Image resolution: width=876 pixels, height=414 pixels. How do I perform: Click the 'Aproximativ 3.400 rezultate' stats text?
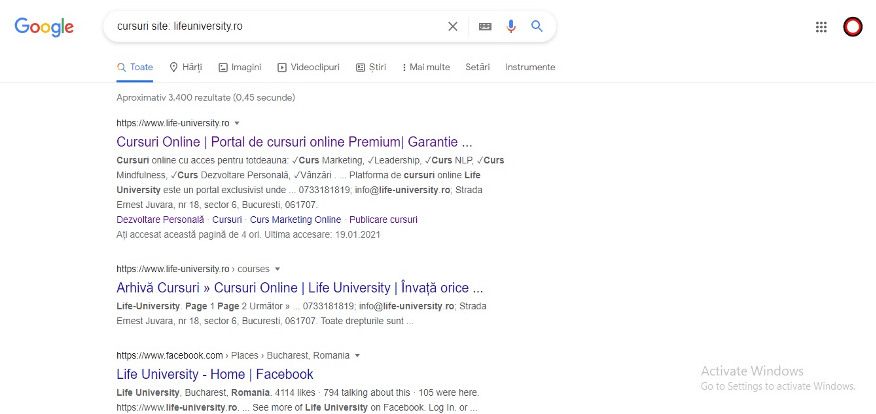pyautogui.click(x=206, y=98)
